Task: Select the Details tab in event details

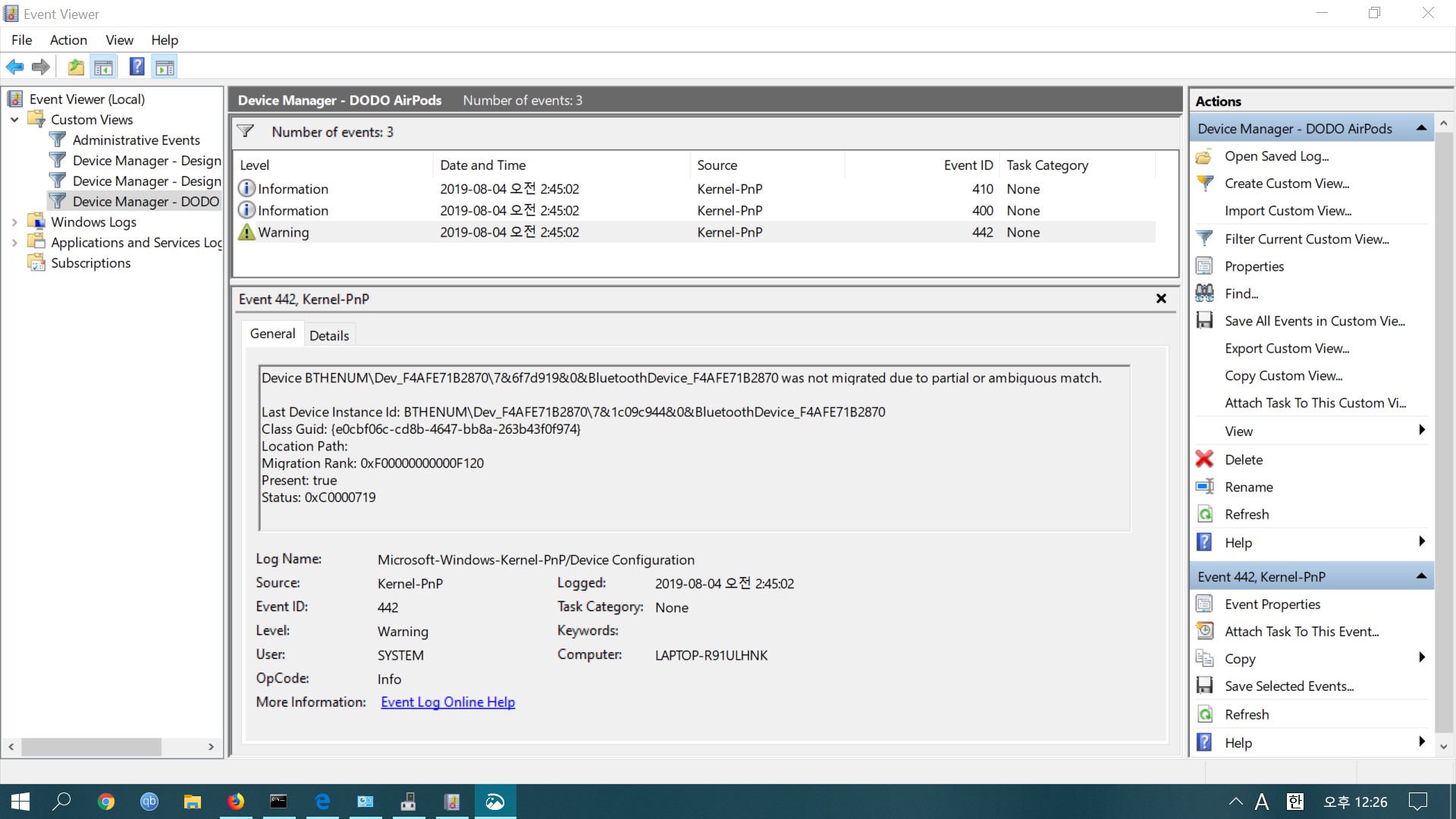Action: click(329, 335)
